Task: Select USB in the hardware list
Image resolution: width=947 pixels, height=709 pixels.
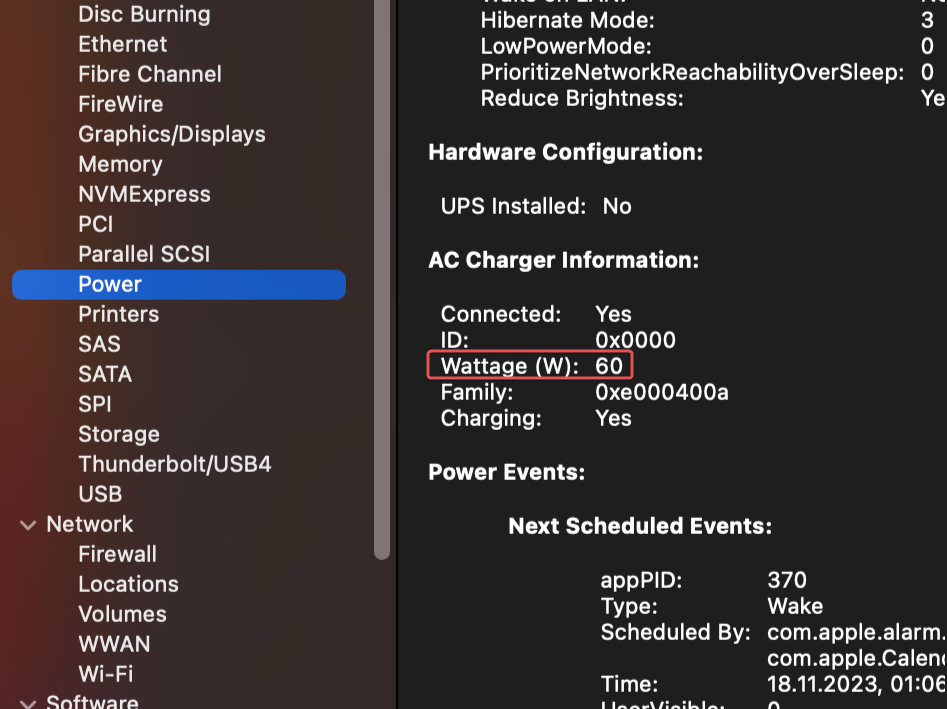Action: click(100, 494)
